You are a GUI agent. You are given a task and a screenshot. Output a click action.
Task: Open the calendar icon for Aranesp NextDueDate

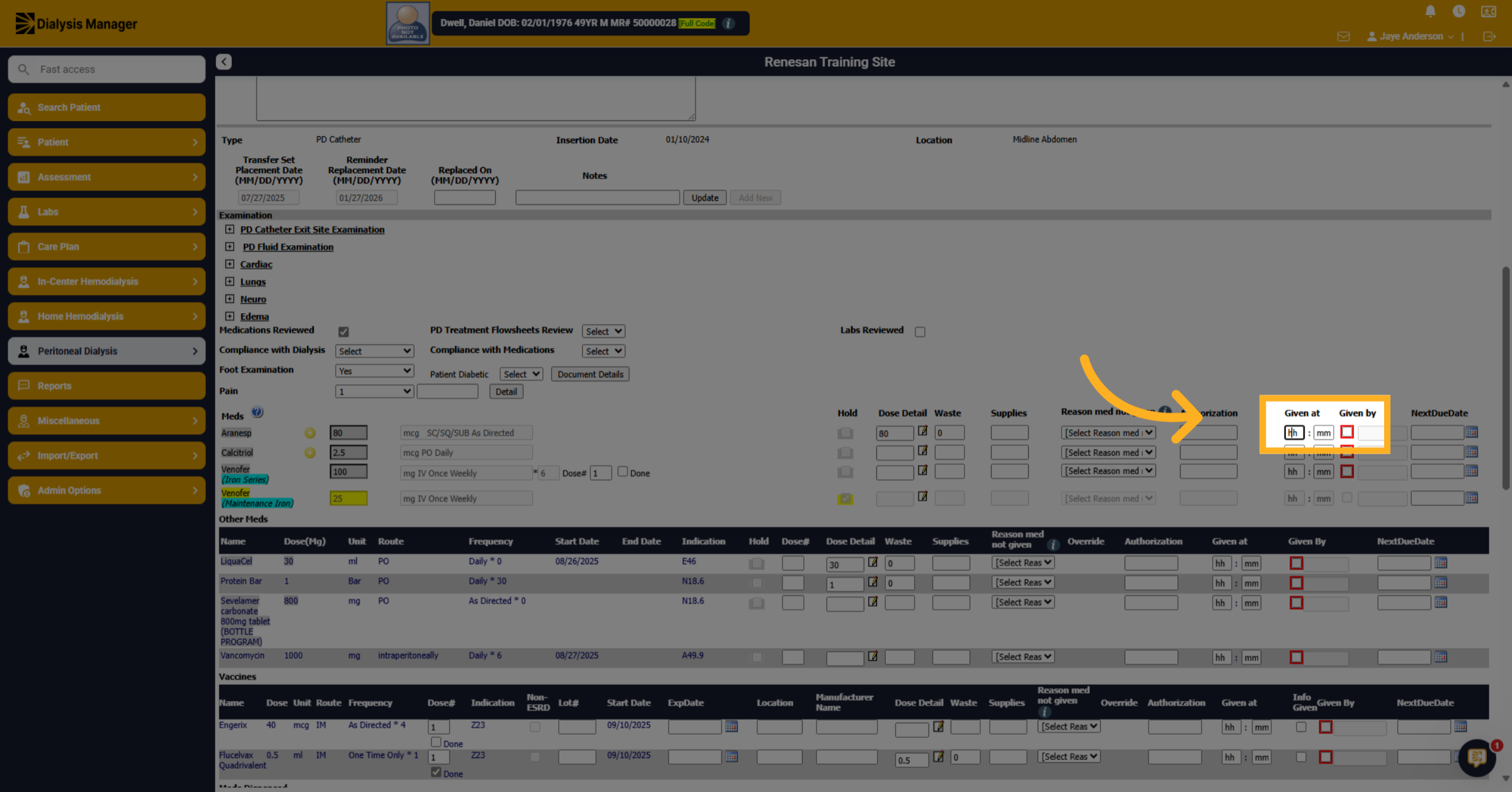pos(1472,432)
